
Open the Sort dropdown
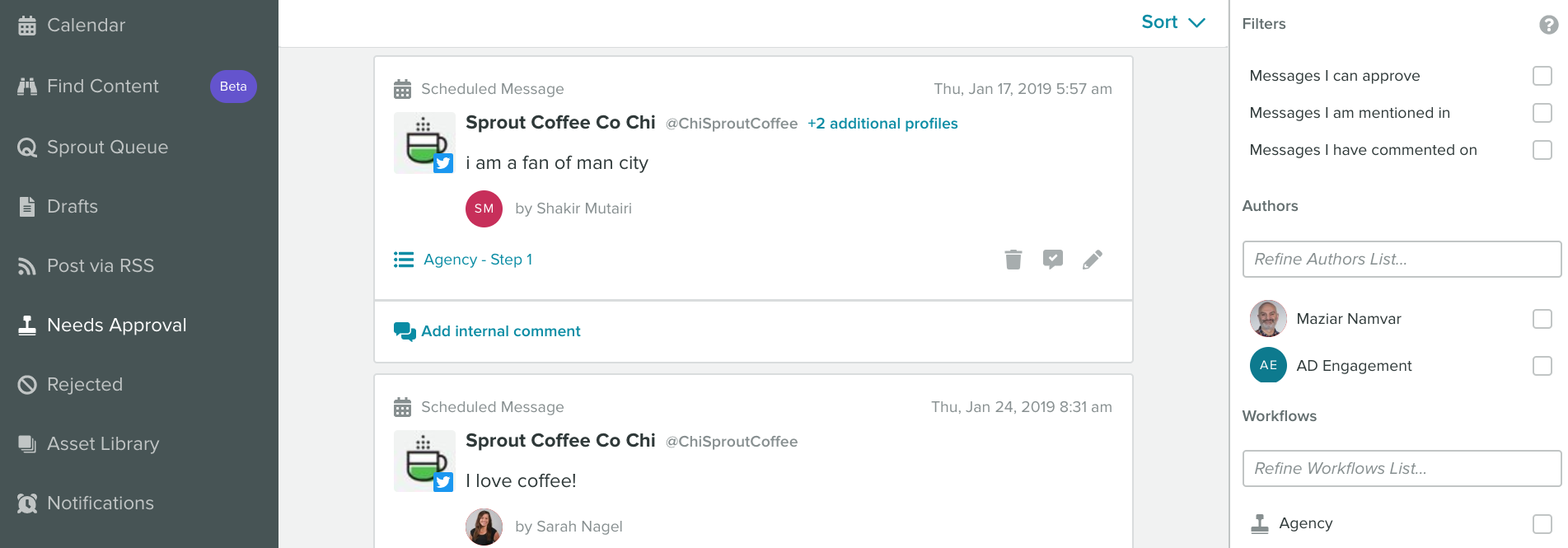1173,22
